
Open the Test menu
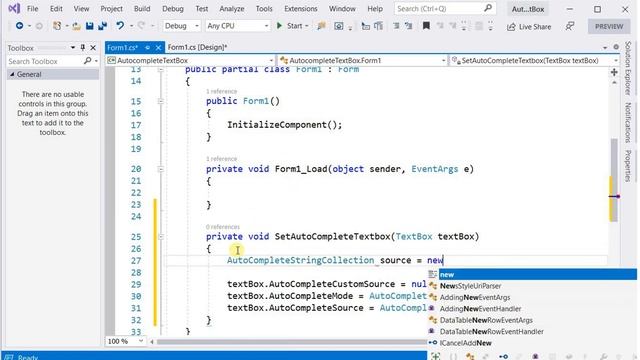[x=202, y=9]
